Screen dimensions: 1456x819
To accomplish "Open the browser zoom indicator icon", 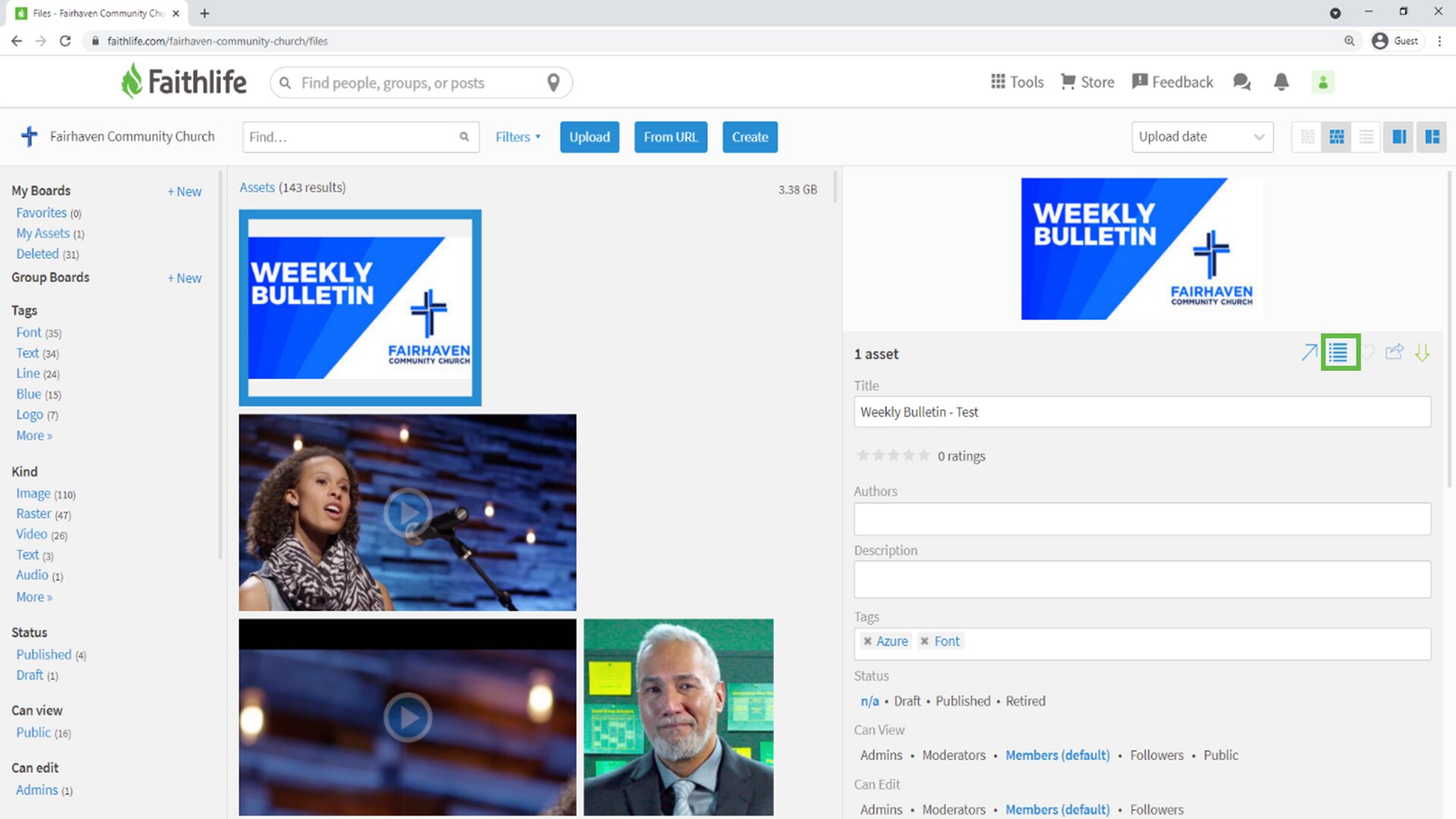I will 1349,41.
